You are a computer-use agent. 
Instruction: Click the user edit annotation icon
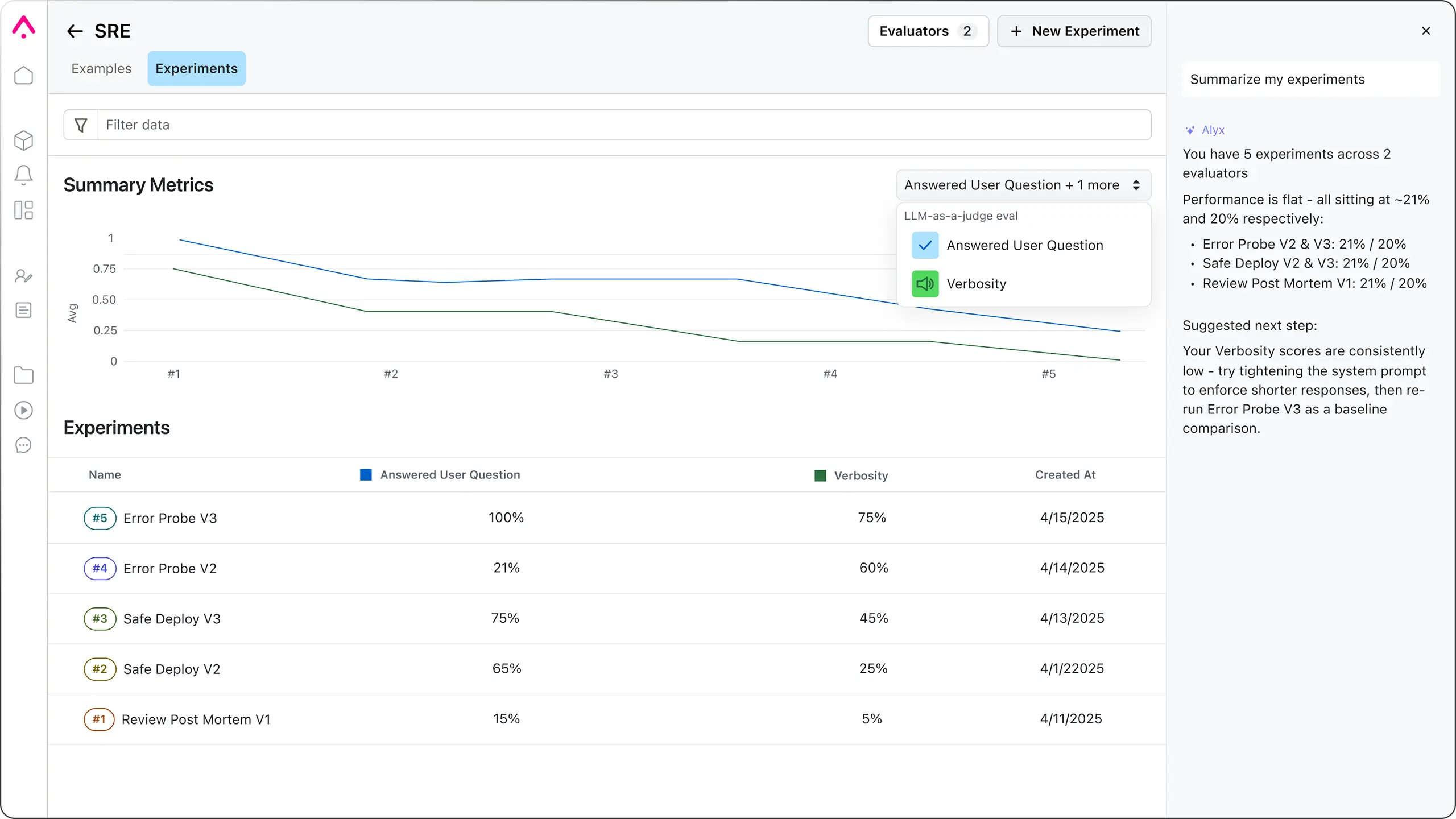pyautogui.click(x=23, y=276)
